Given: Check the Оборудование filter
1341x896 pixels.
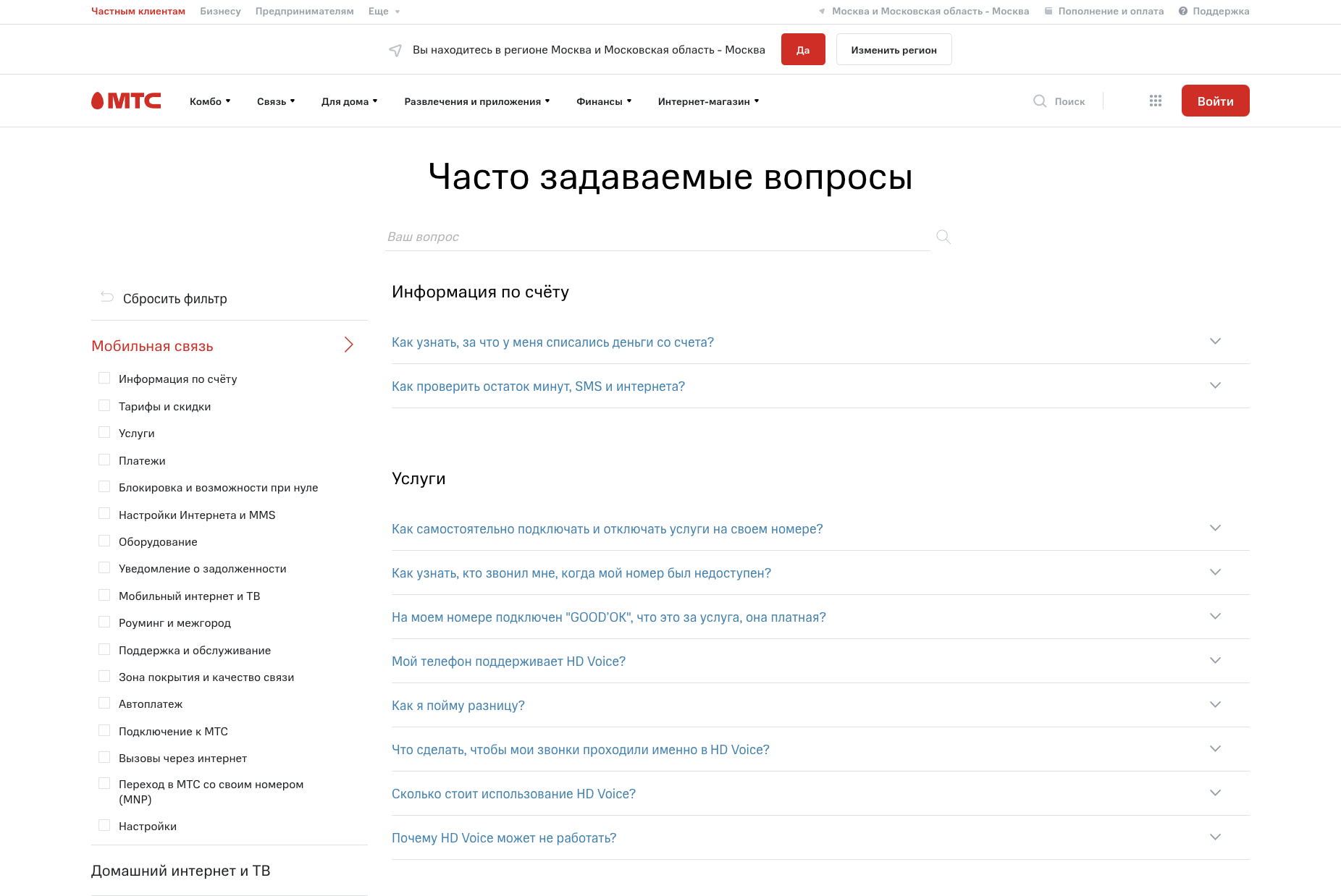Looking at the screenshot, I should [x=104, y=541].
